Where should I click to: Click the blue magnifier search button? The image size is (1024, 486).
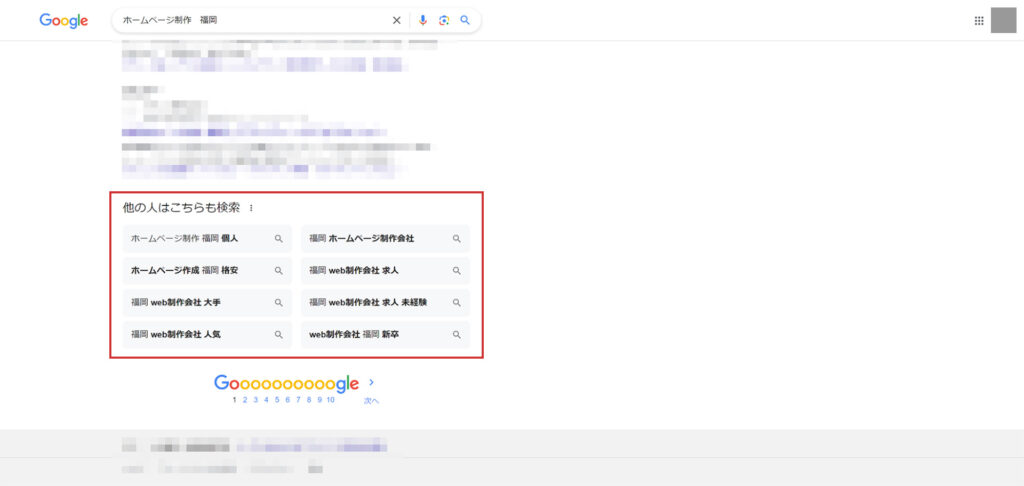point(465,20)
